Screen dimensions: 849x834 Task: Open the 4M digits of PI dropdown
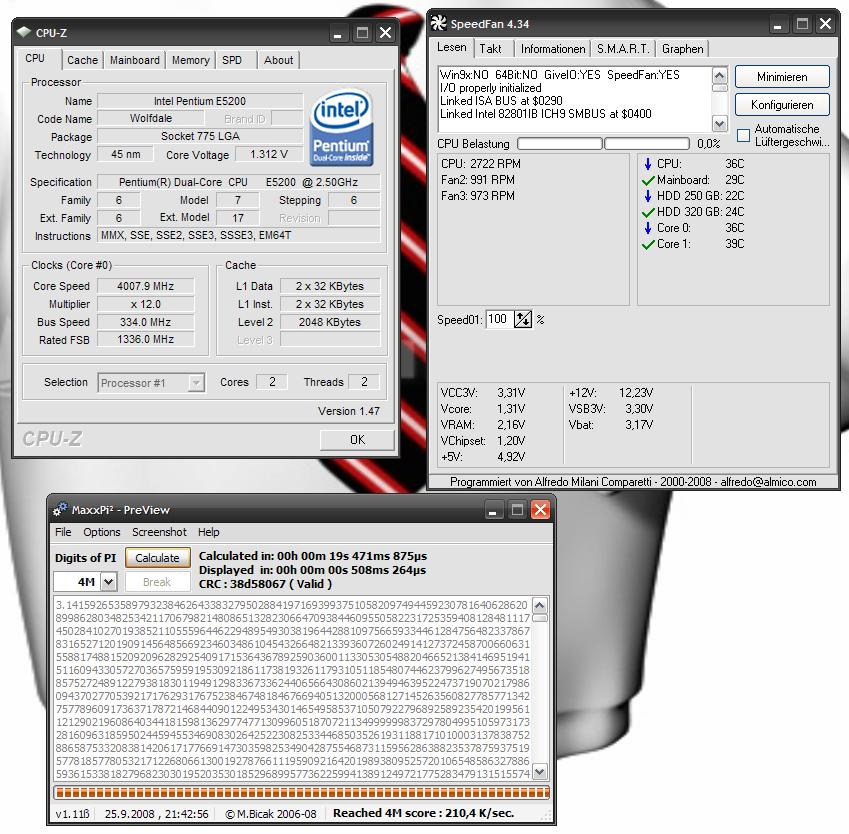109,582
